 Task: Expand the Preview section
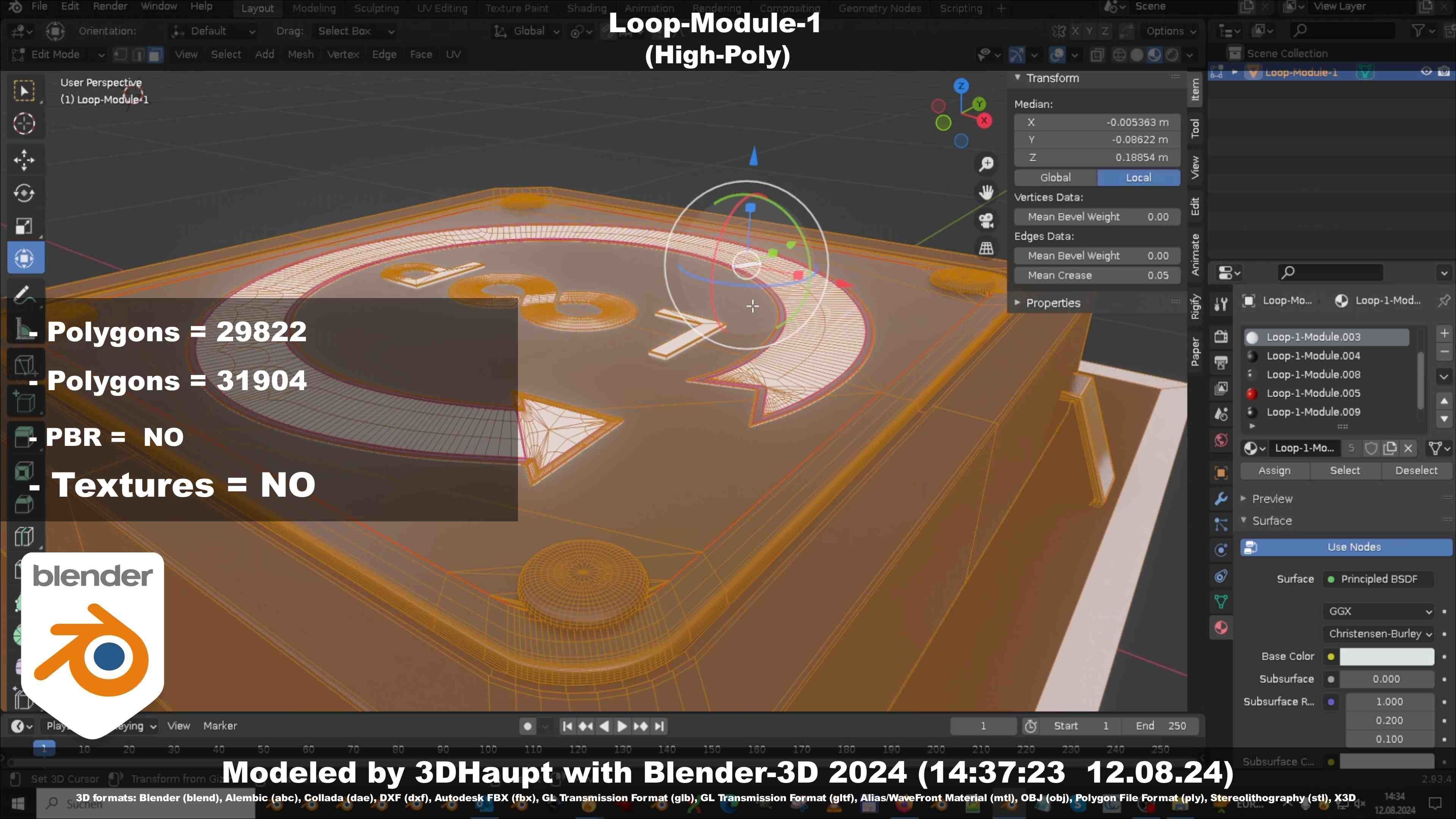(1271, 499)
